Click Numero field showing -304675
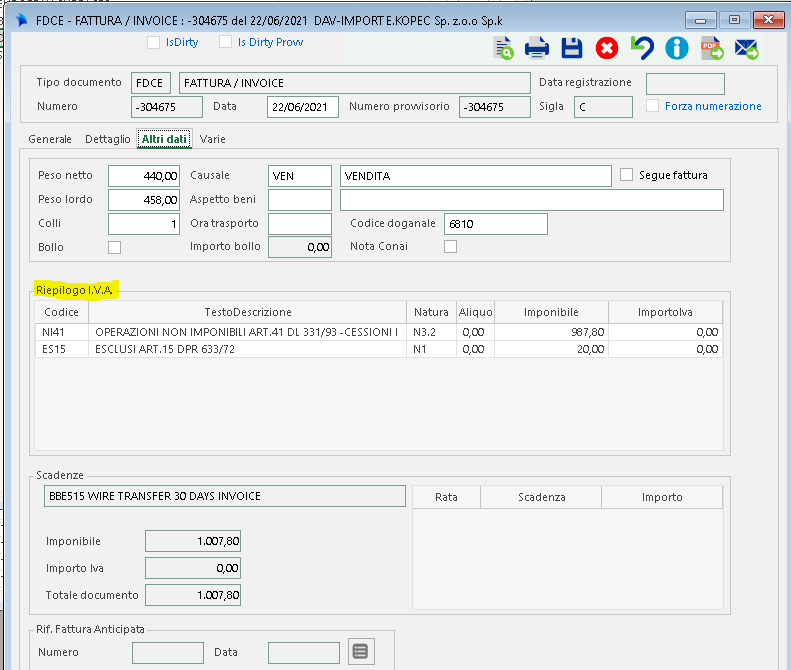This screenshot has height=670, width=791. (x=167, y=107)
